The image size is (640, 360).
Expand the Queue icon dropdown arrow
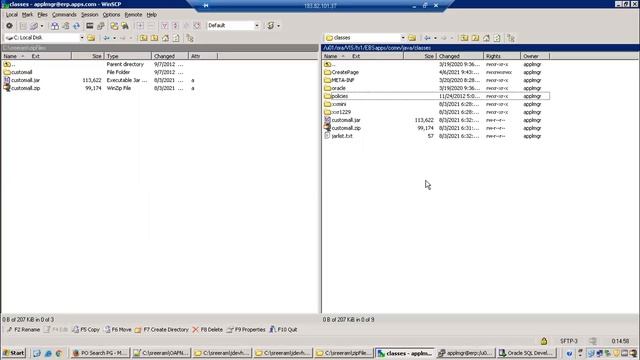click(x=42, y=26)
